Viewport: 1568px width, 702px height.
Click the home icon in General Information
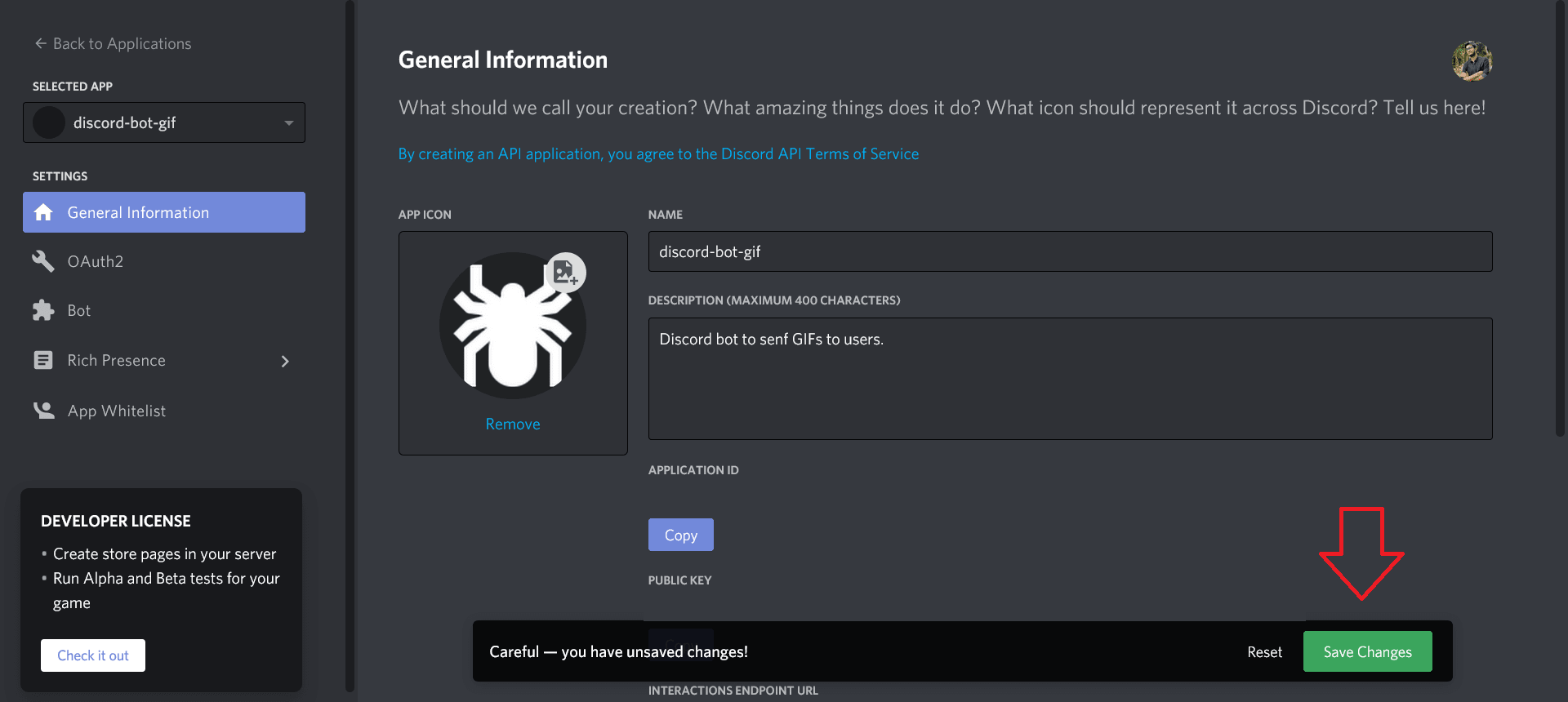tap(43, 212)
